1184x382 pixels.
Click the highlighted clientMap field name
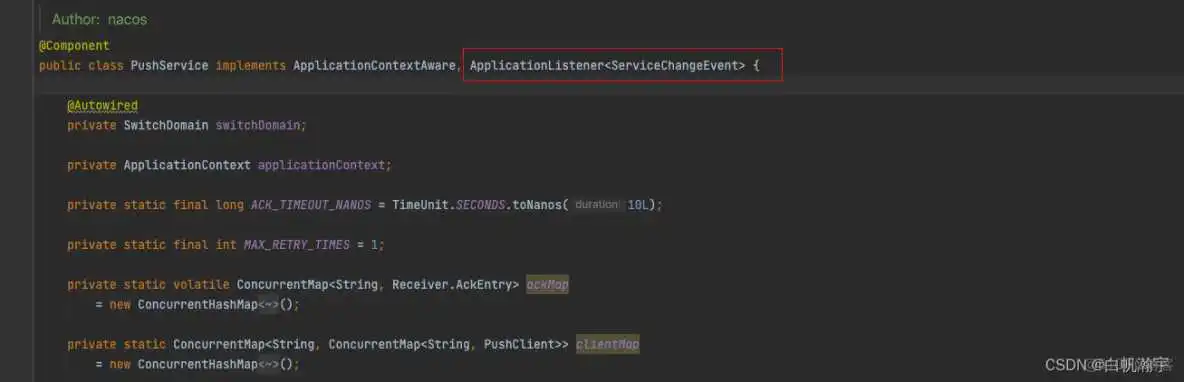point(608,344)
